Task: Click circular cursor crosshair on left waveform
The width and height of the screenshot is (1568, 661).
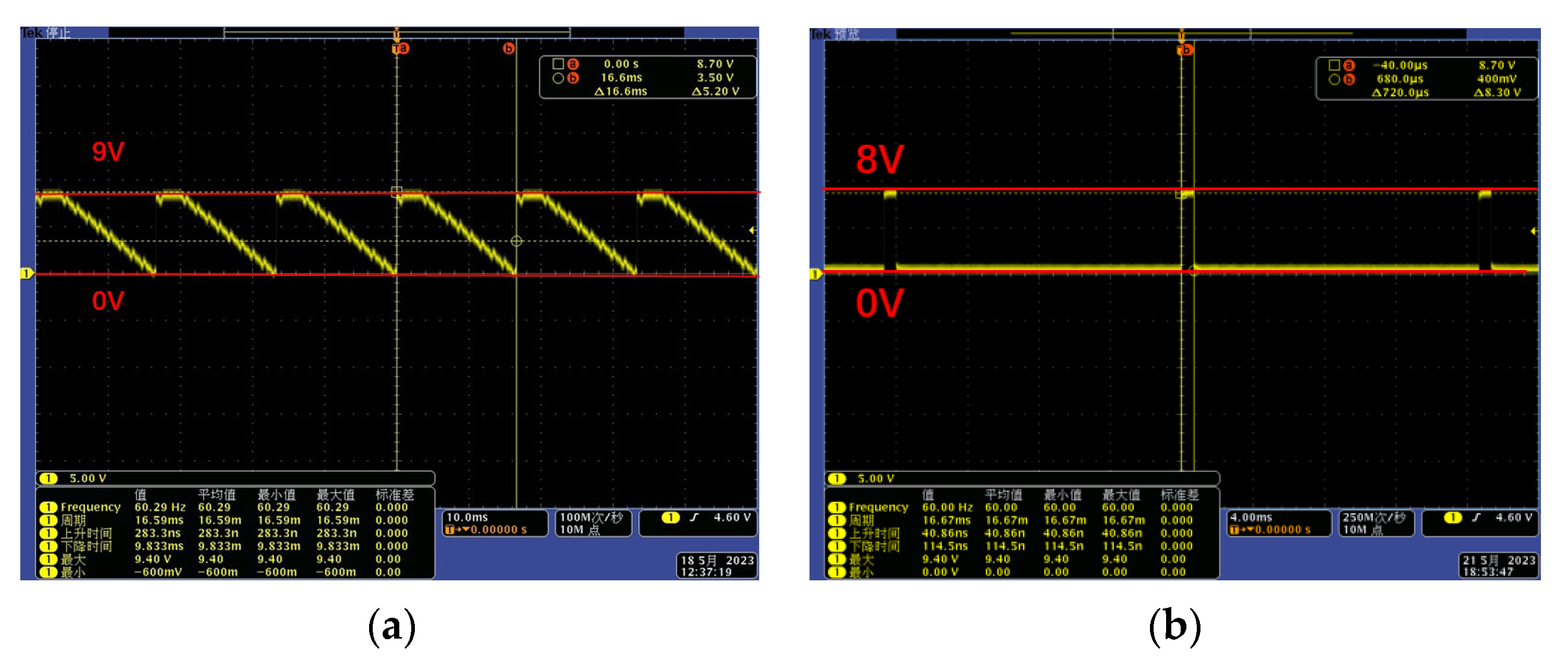Action: click(x=516, y=241)
